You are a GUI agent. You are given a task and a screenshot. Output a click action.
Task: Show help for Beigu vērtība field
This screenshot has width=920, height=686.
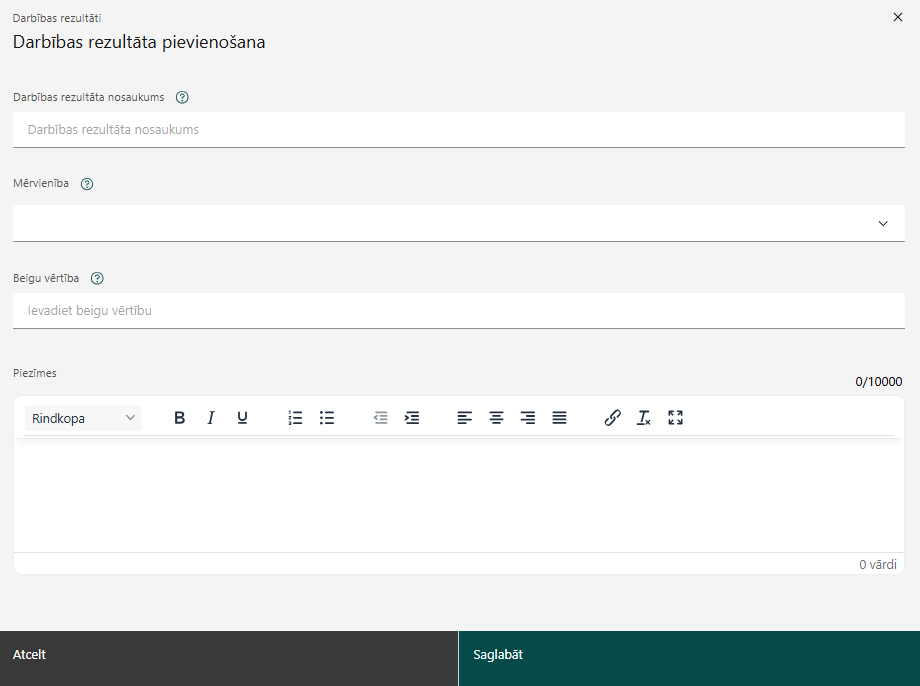(x=97, y=278)
